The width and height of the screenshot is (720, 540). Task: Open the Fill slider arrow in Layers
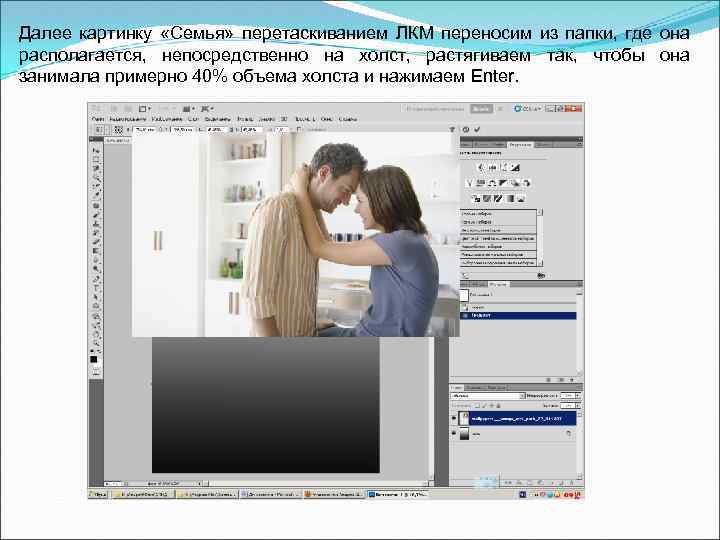click(x=577, y=405)
